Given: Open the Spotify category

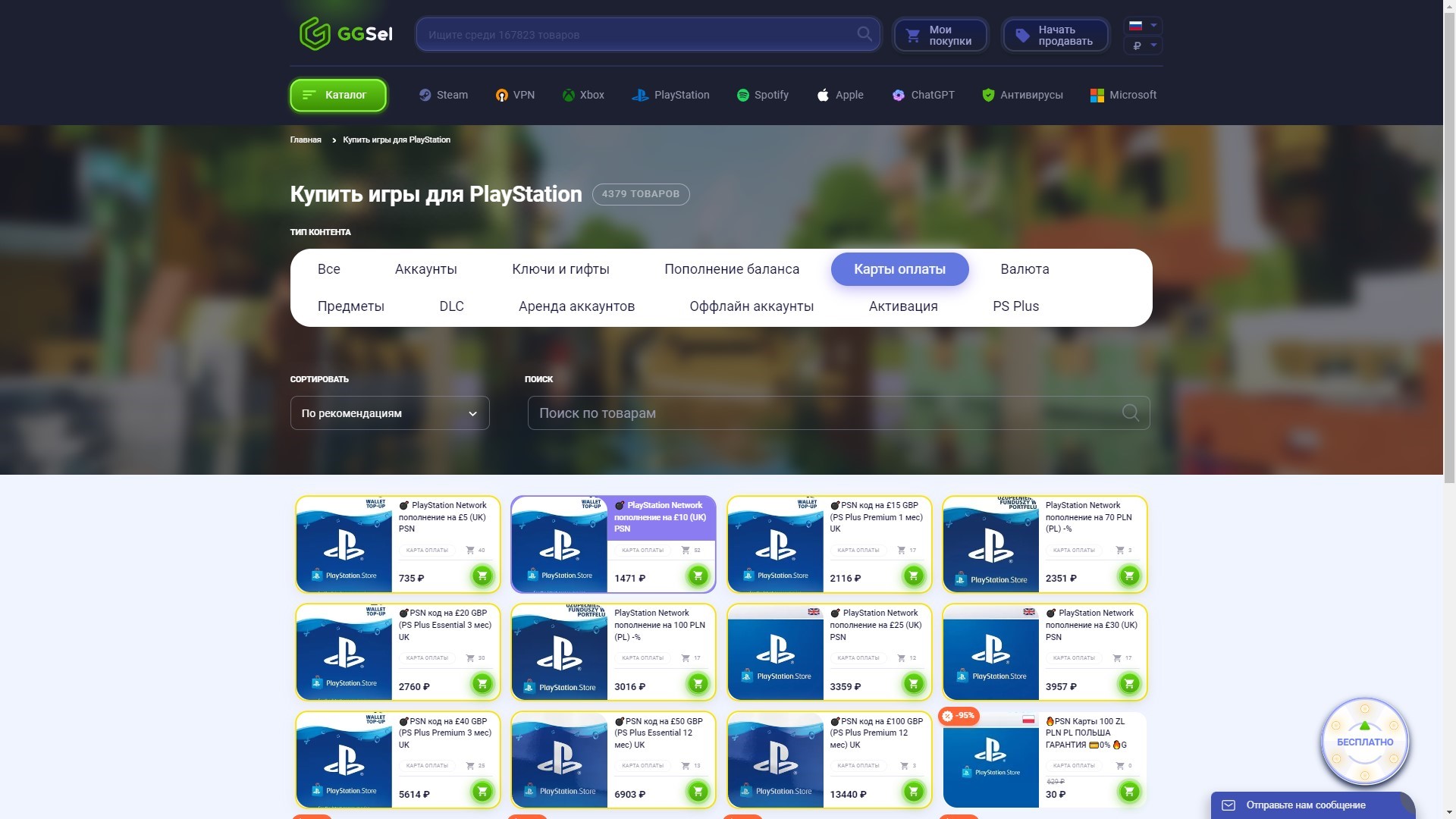Looking at the screenshot, I should [763, 95].
